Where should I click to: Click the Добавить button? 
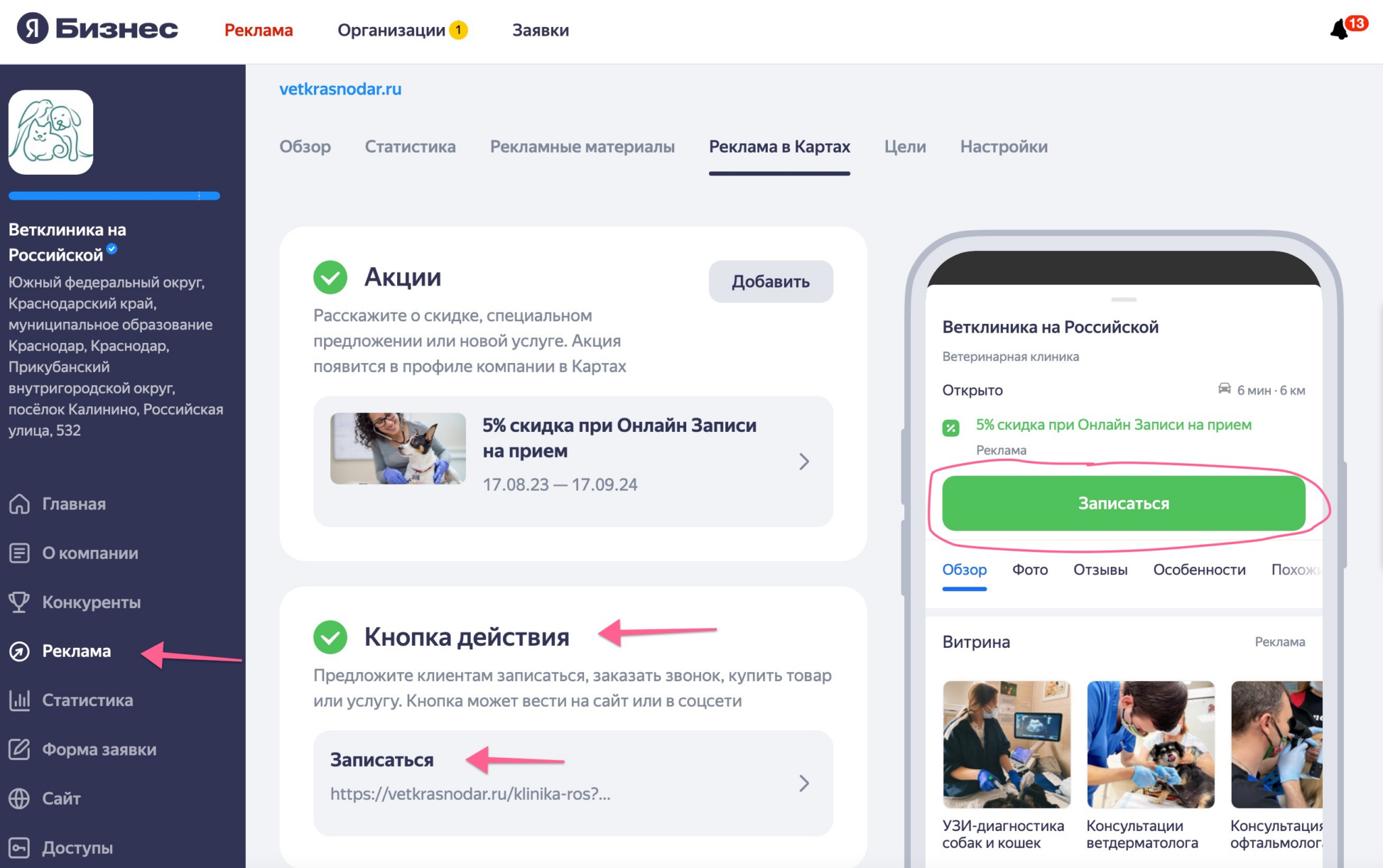coord(771,281)
